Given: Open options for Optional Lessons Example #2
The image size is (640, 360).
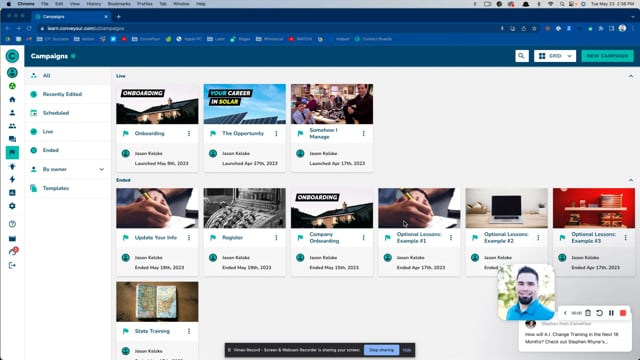Looking at the screenshot, I should click(538, 238).
